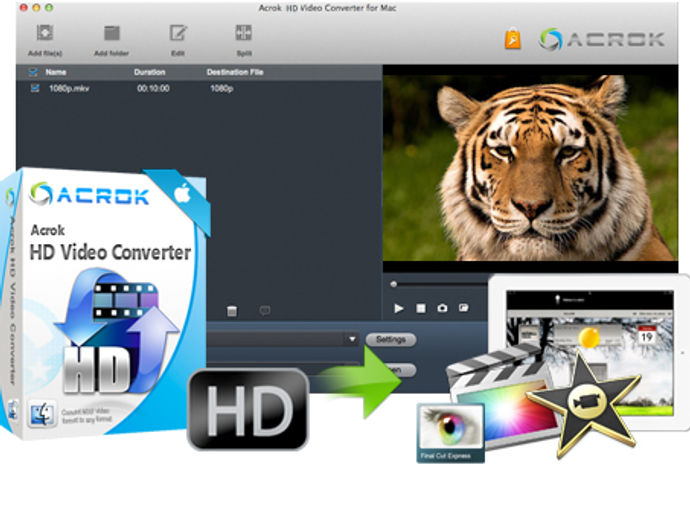
Task: Click the Name column header
Action: [56, 72]
